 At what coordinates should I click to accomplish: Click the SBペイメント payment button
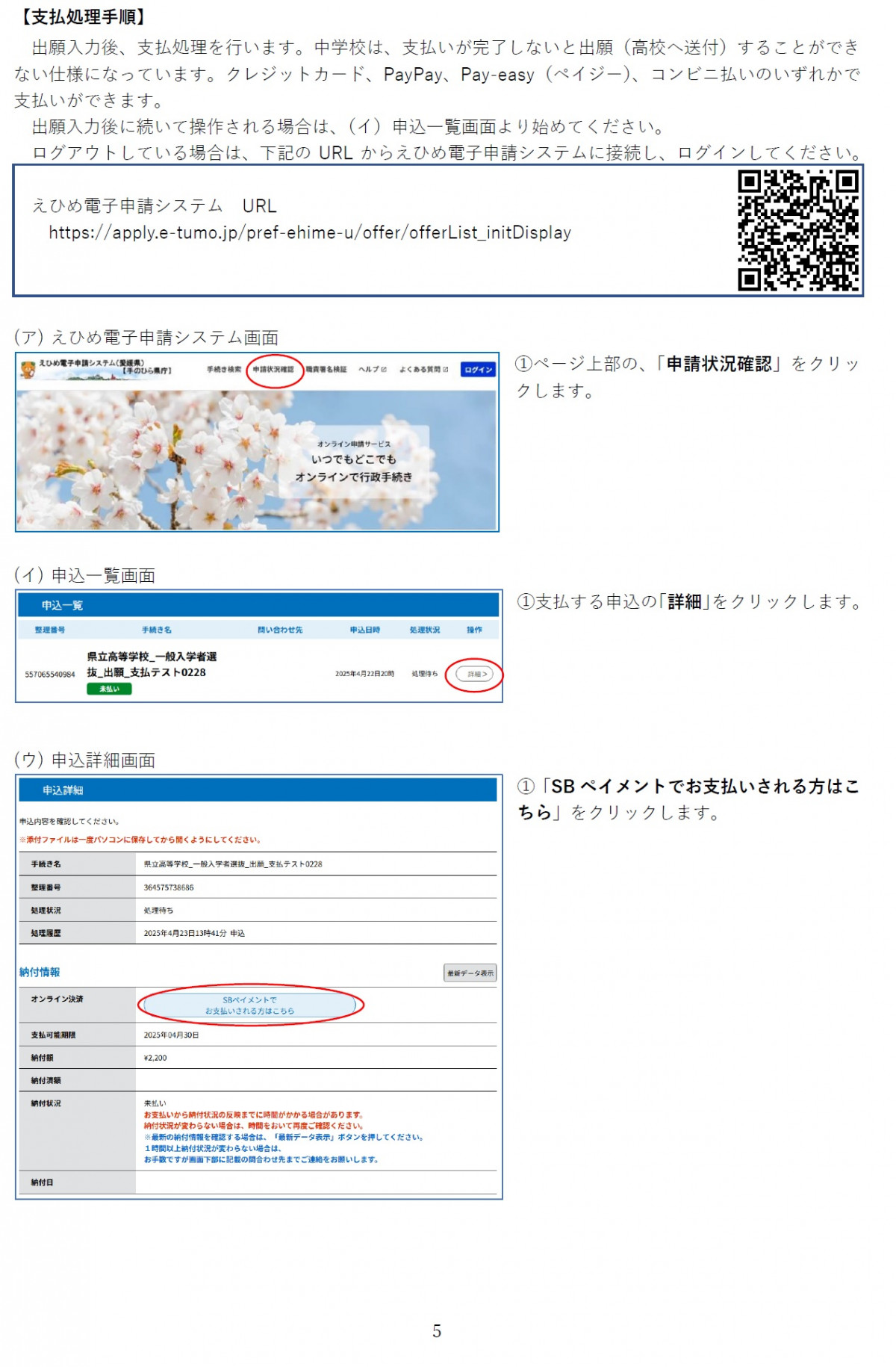[x=250, y=1005]
